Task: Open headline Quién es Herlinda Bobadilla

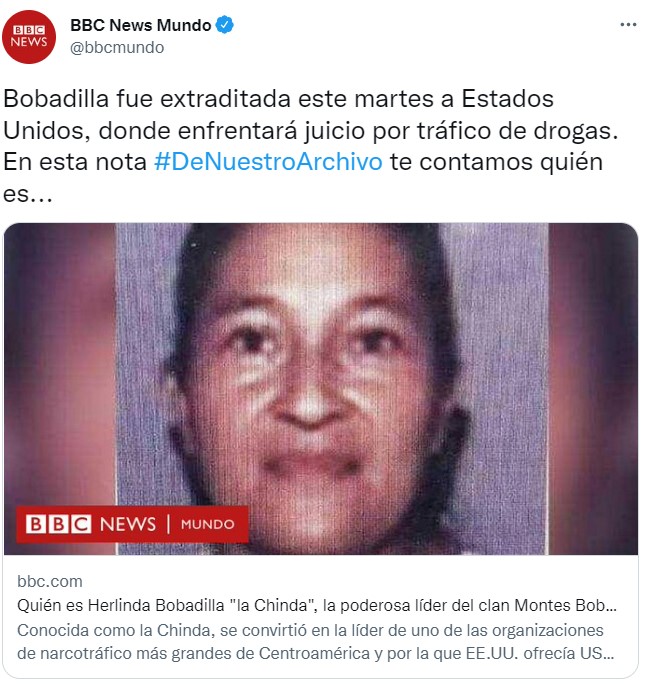Action: pos(316,605)
